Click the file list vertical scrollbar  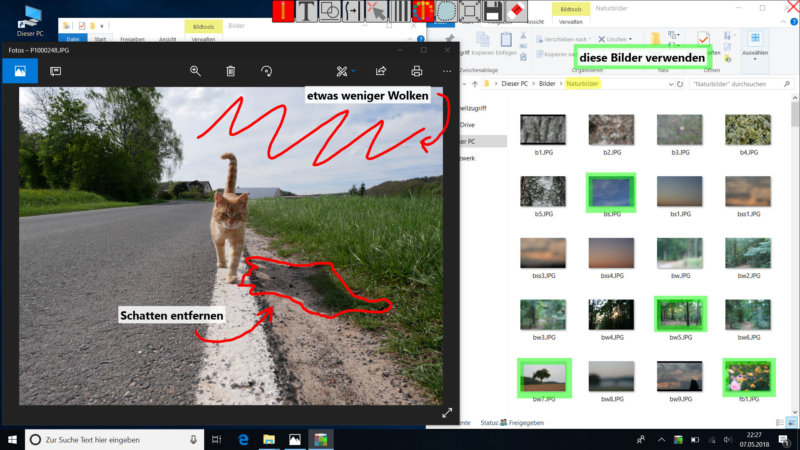795,253
